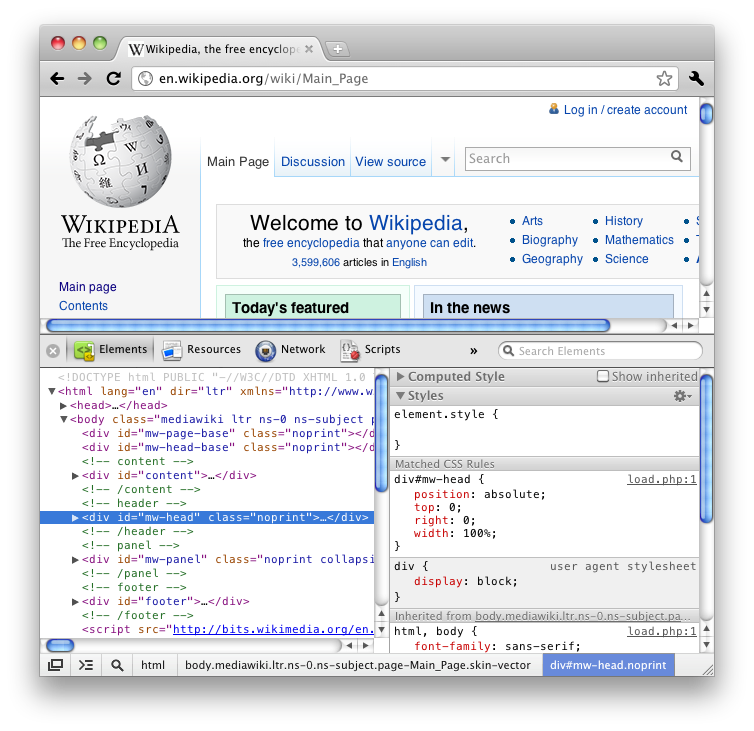This screenshot has height=731, width=754.
Task: Open the Network panel
Action: pos(290,350)
